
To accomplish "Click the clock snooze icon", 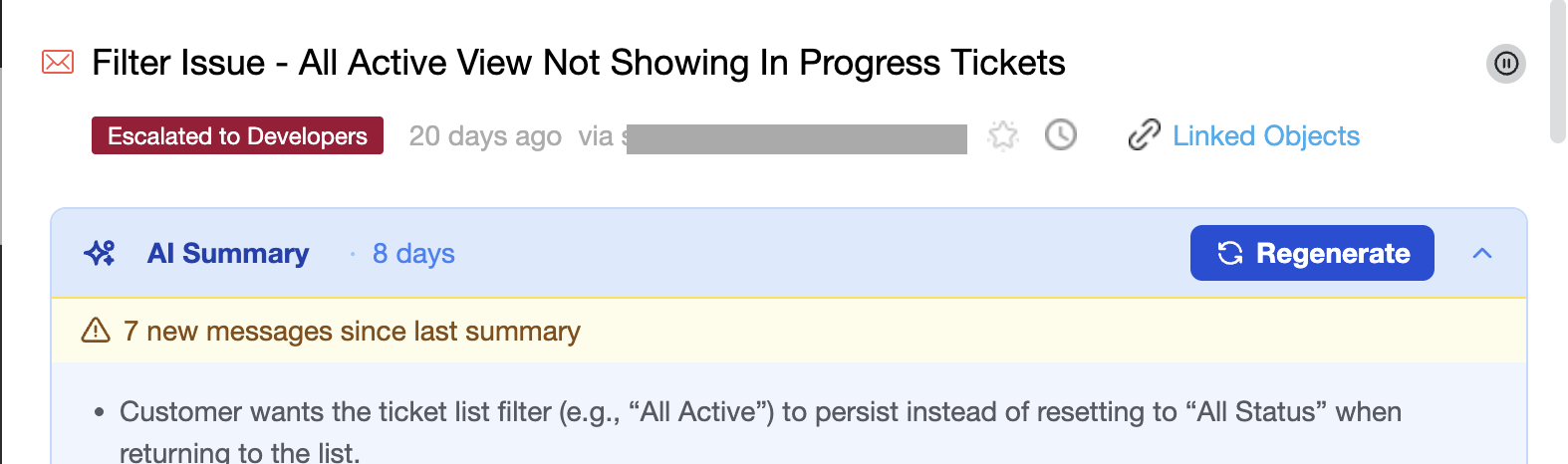I will click(1061, 134).
